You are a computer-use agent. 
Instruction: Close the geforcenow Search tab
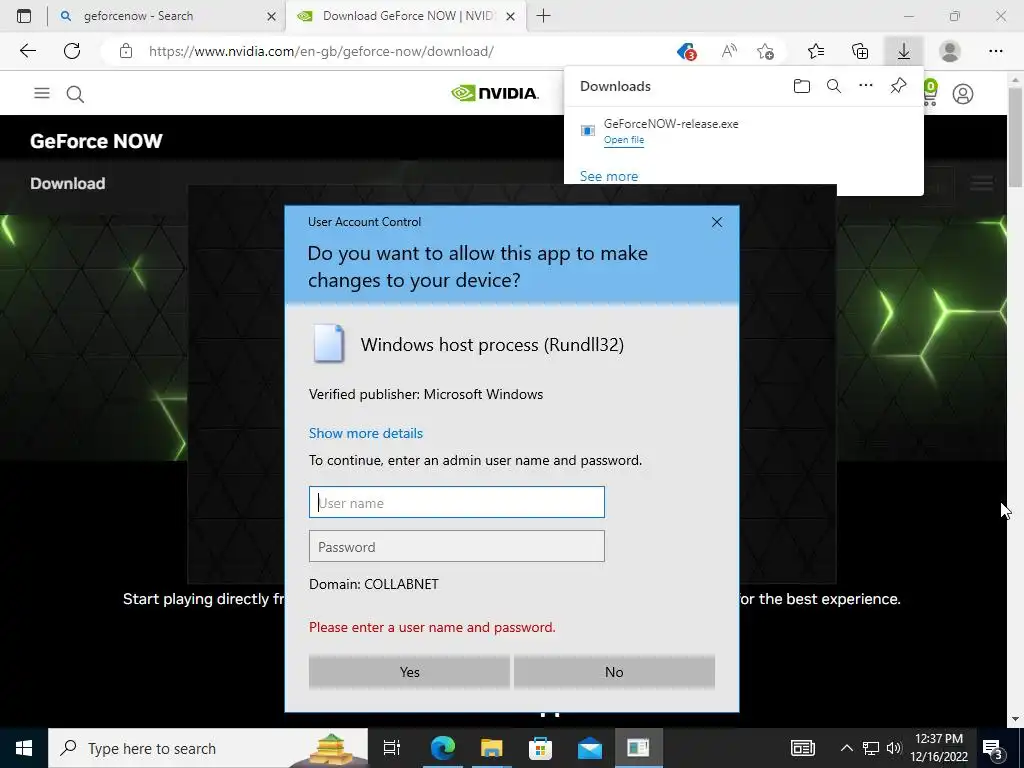coord(272,16)
